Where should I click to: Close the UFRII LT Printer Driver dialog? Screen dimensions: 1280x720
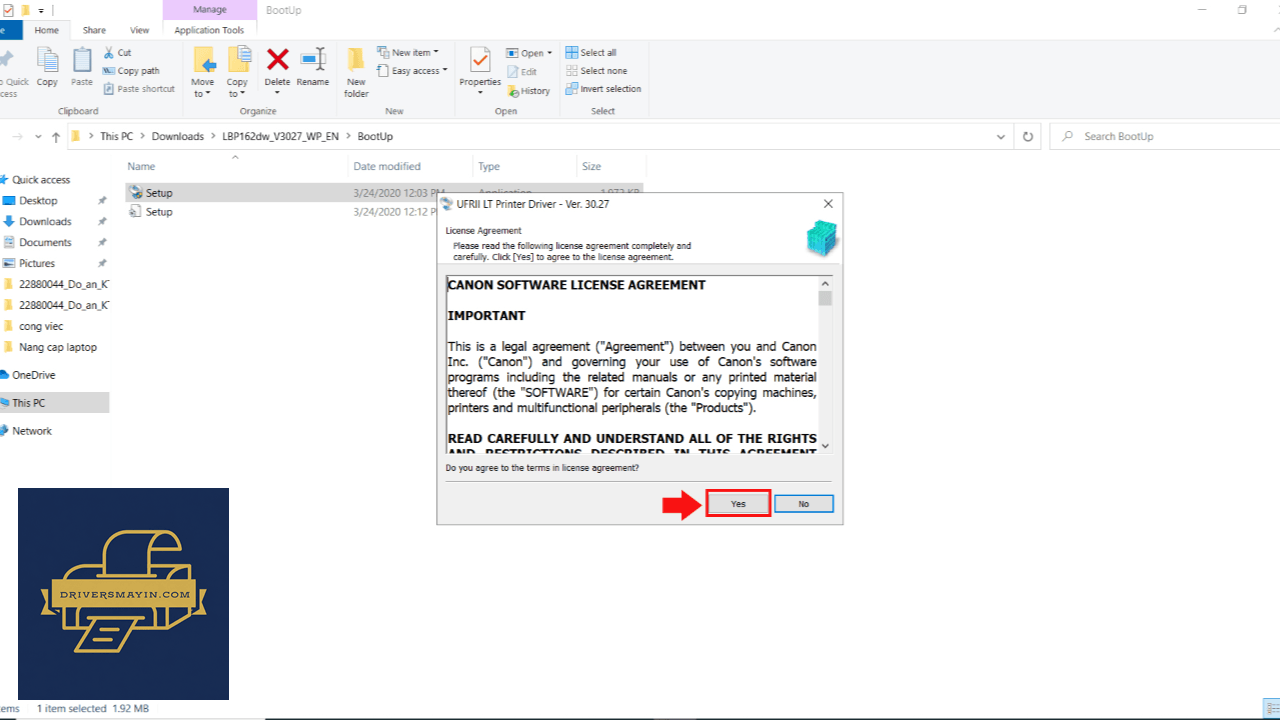828,204
